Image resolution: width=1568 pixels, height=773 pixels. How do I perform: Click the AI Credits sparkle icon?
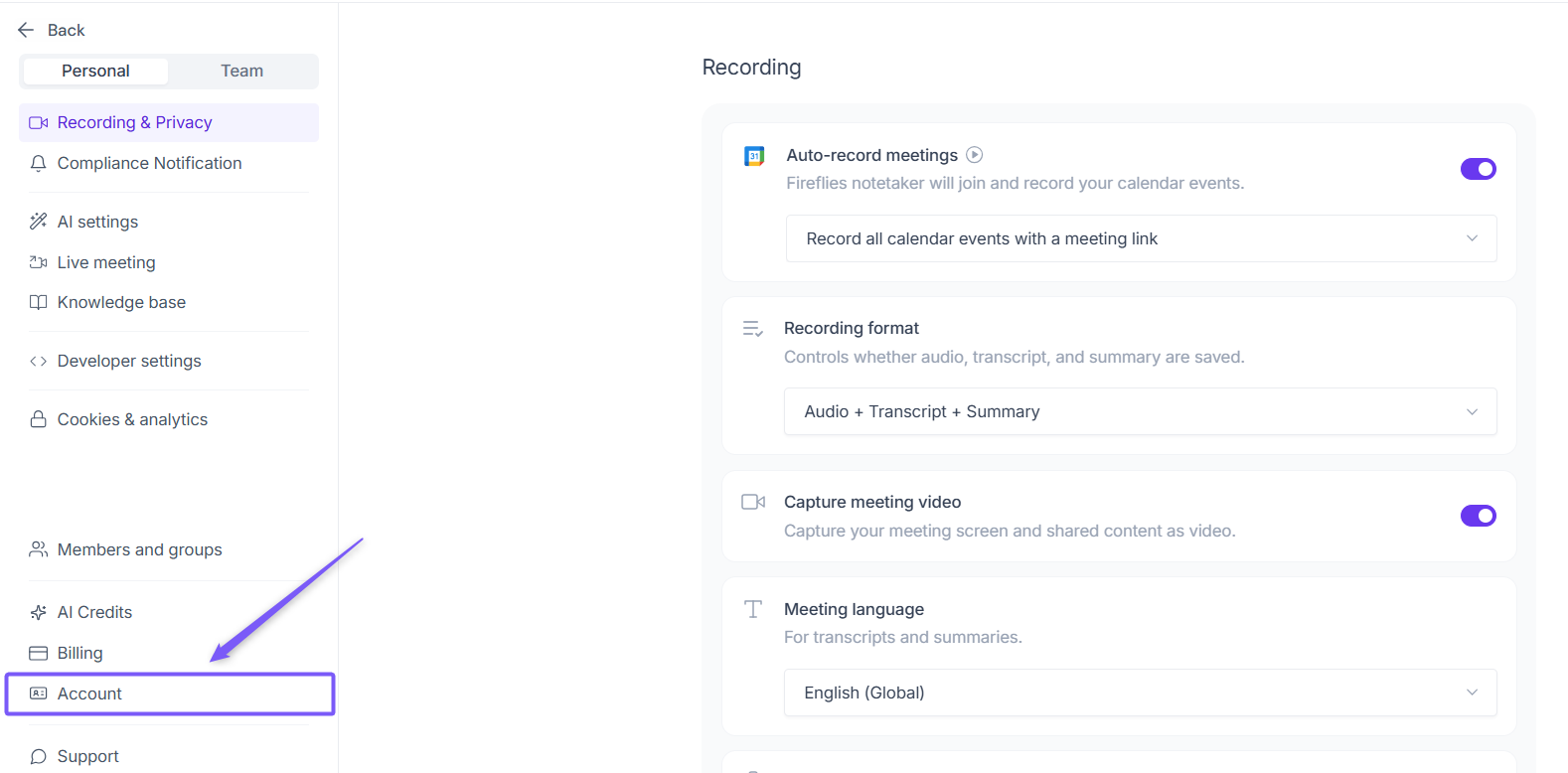[39, 612]
